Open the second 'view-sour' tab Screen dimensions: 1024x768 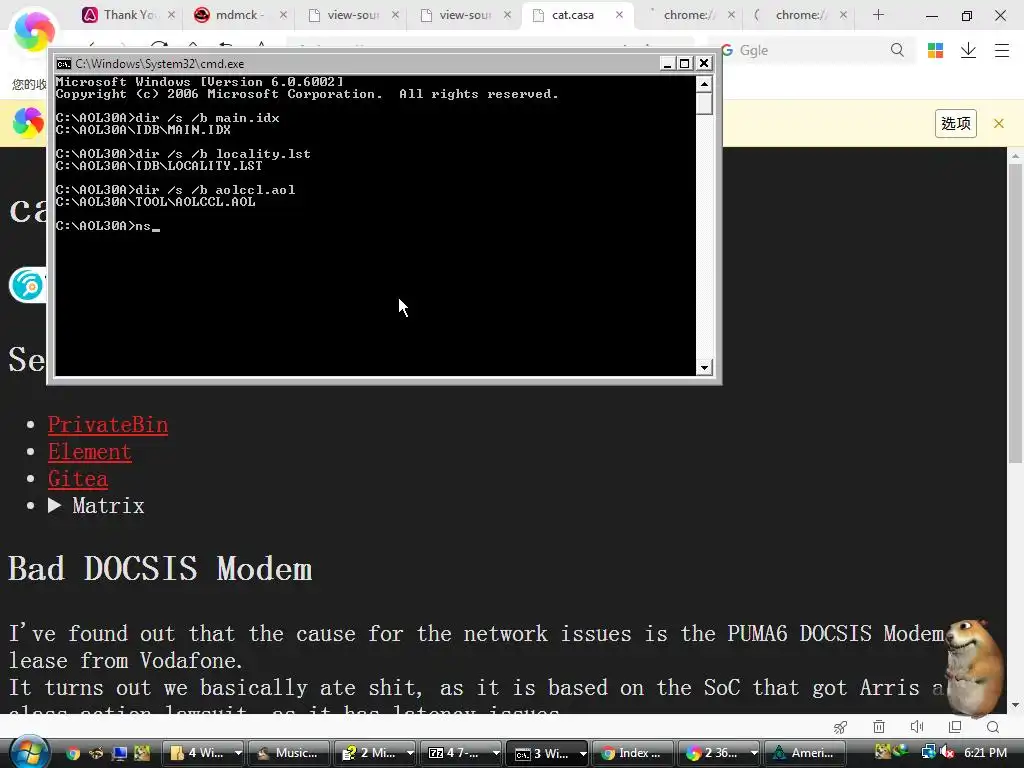pos(464,14)
